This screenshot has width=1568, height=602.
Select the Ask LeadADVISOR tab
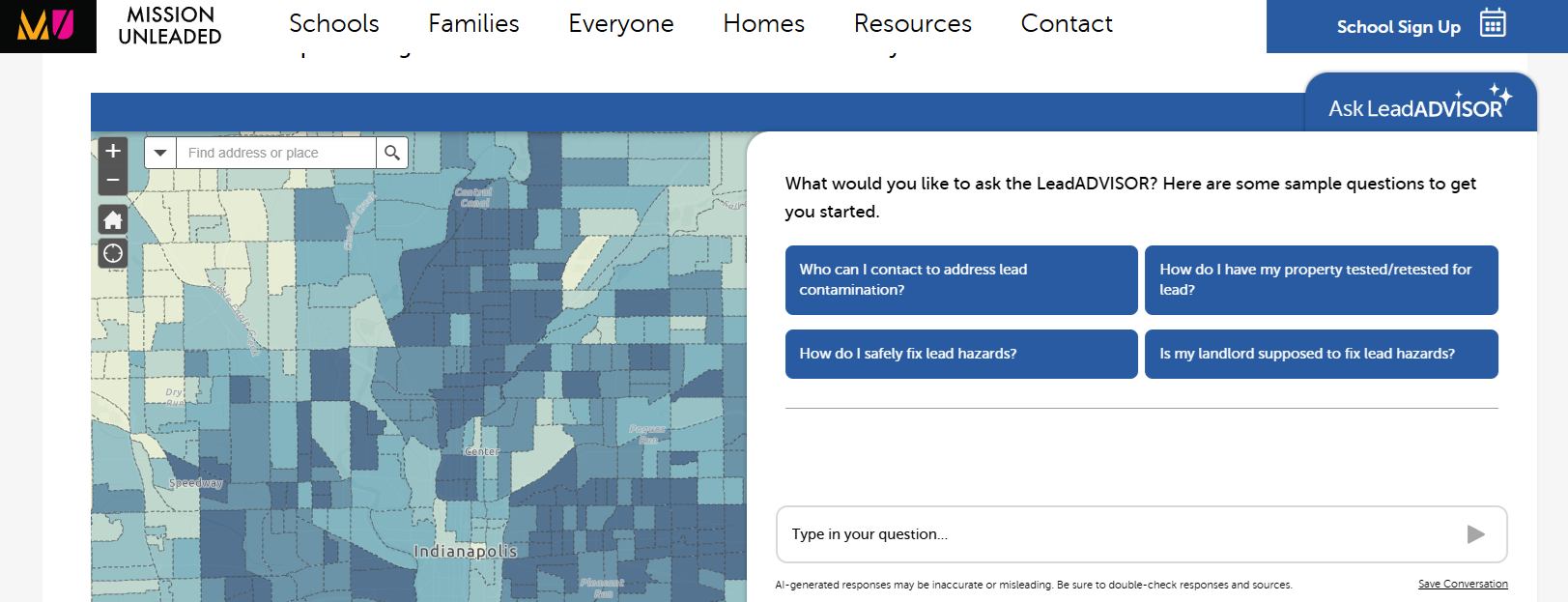click(1419, 106)
